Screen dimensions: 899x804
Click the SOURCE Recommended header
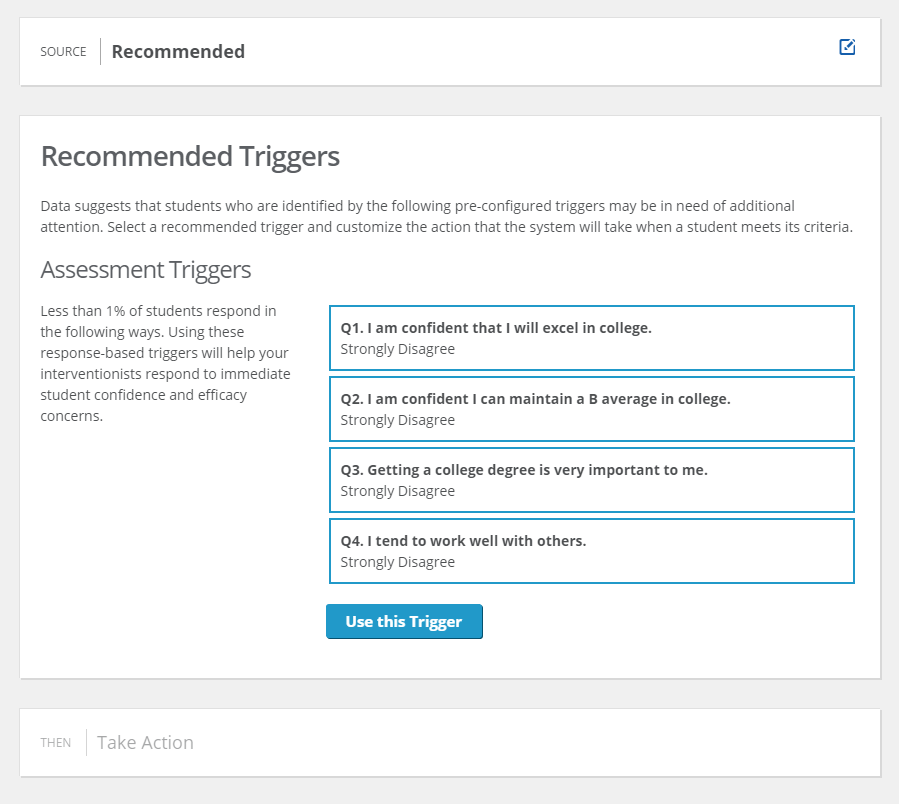63,51
